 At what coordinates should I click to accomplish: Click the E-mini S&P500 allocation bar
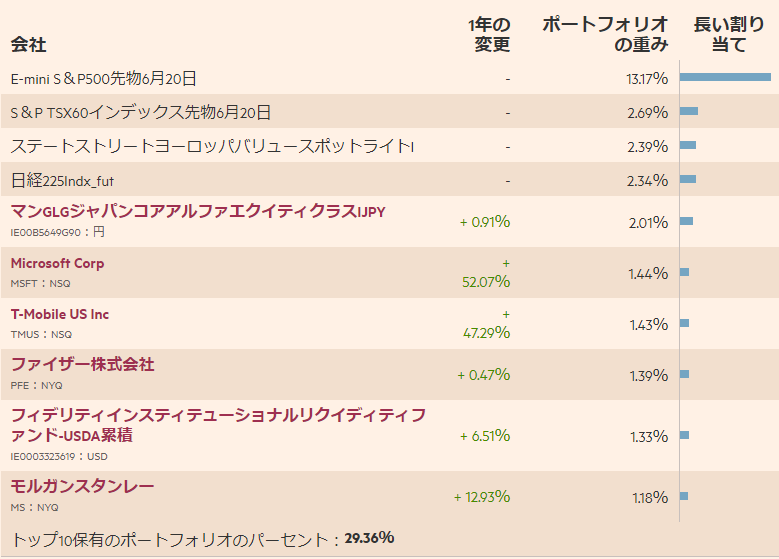pos(725,77)
